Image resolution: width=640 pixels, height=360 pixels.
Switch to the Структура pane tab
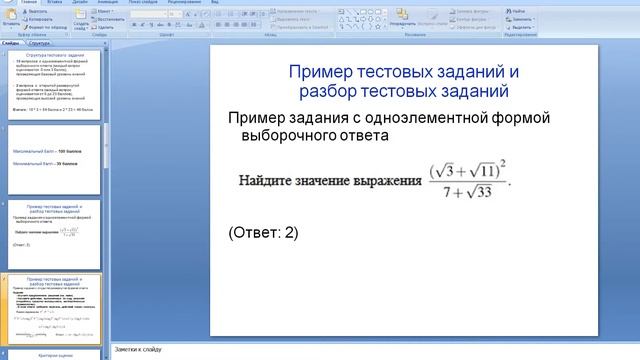click(40, 43)
